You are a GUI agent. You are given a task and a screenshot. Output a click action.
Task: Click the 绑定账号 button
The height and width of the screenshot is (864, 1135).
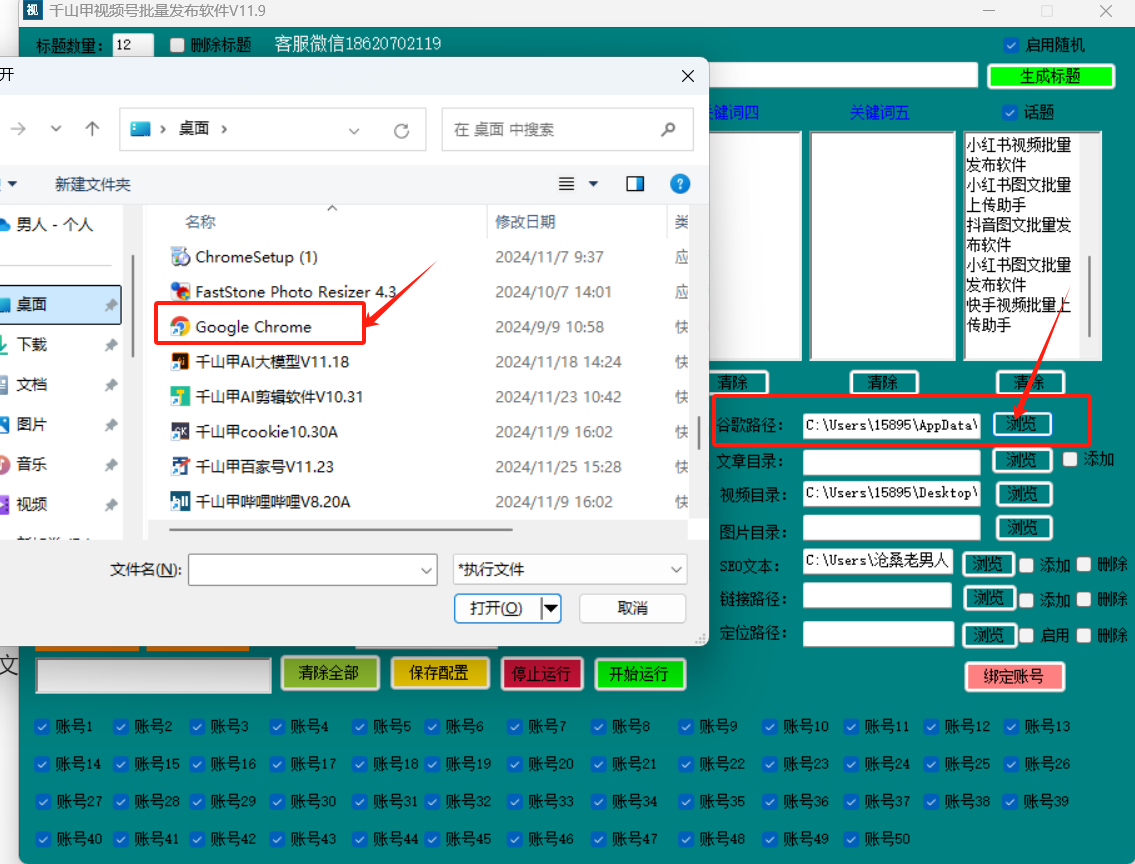1013,677
